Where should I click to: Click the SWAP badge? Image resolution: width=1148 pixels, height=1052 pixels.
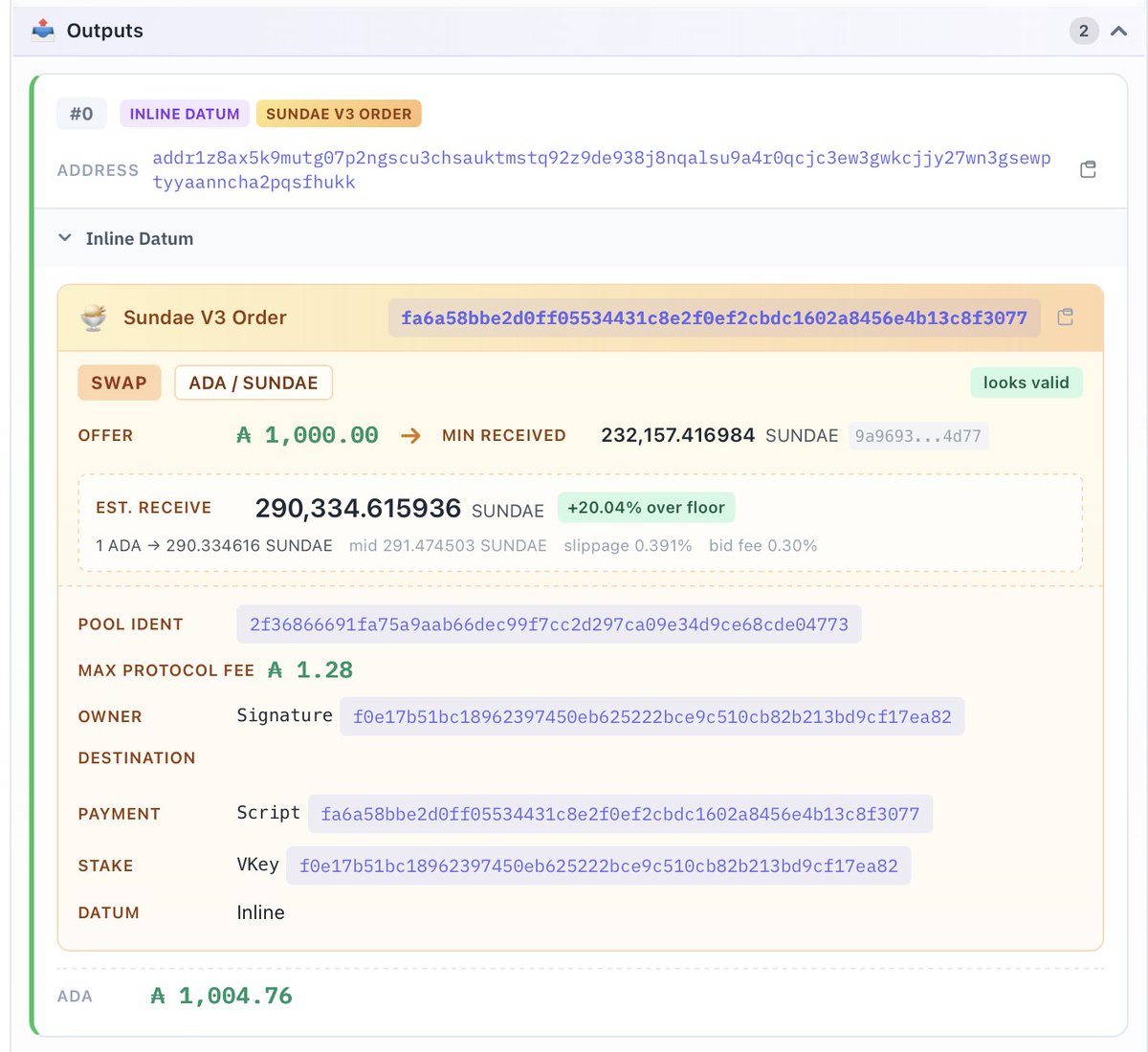120,383
